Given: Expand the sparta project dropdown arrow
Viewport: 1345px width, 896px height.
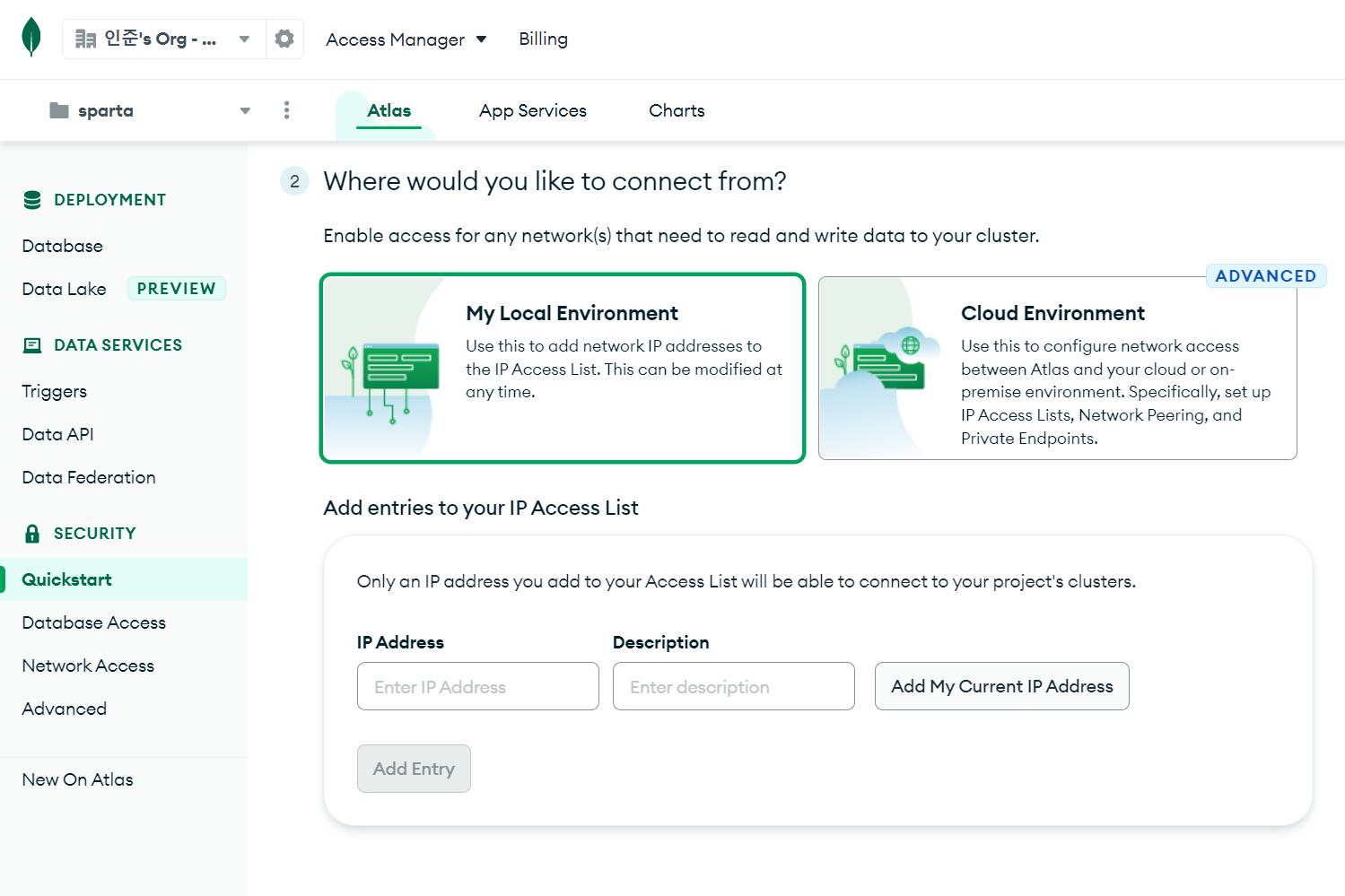Looking at the screenshot, I should (245, 110).
